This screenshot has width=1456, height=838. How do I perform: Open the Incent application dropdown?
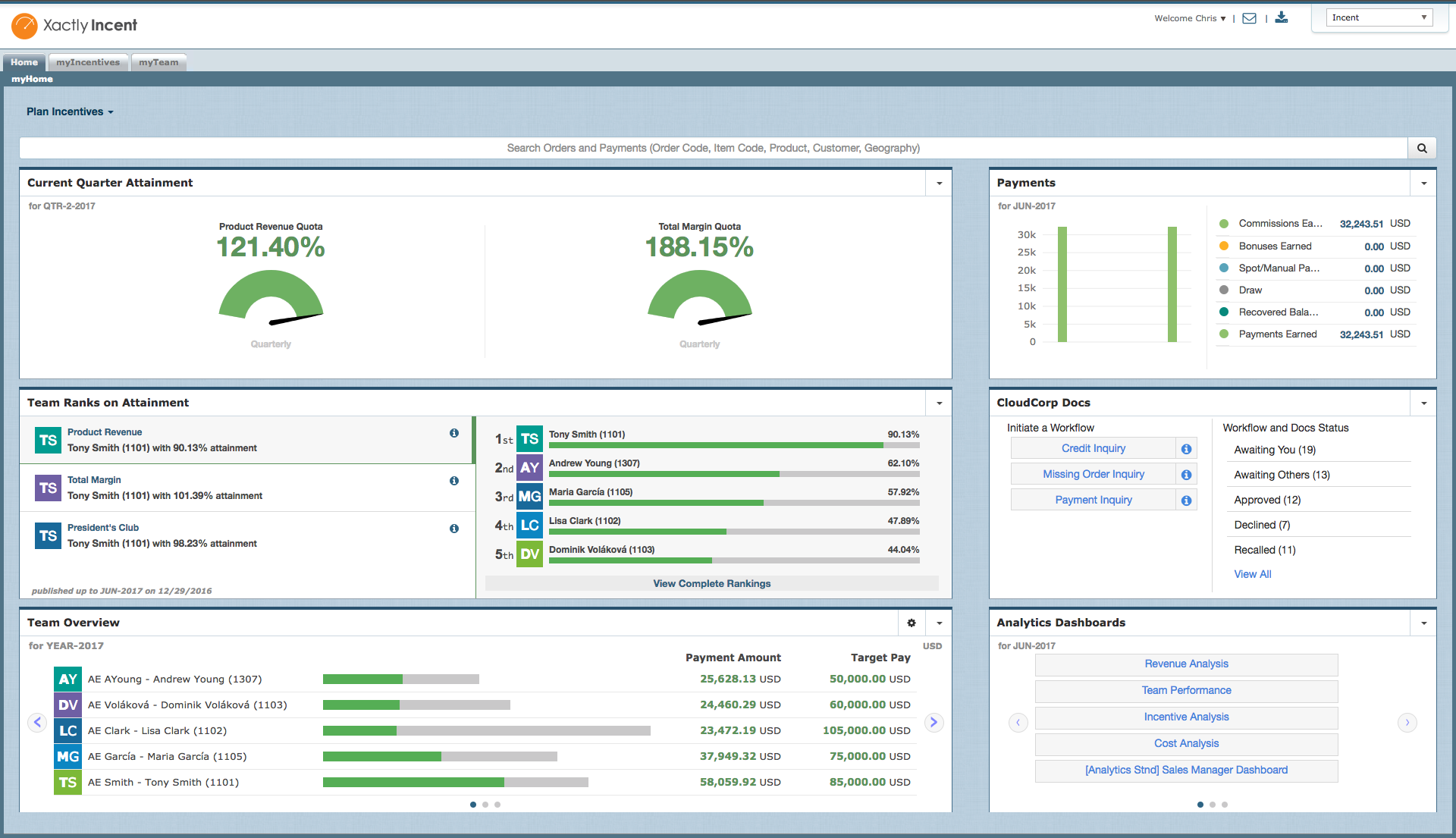click(x=1379, y=17)
